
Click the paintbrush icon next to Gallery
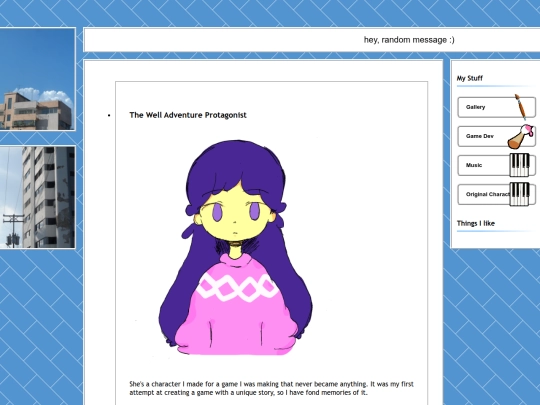click(520, 107)
